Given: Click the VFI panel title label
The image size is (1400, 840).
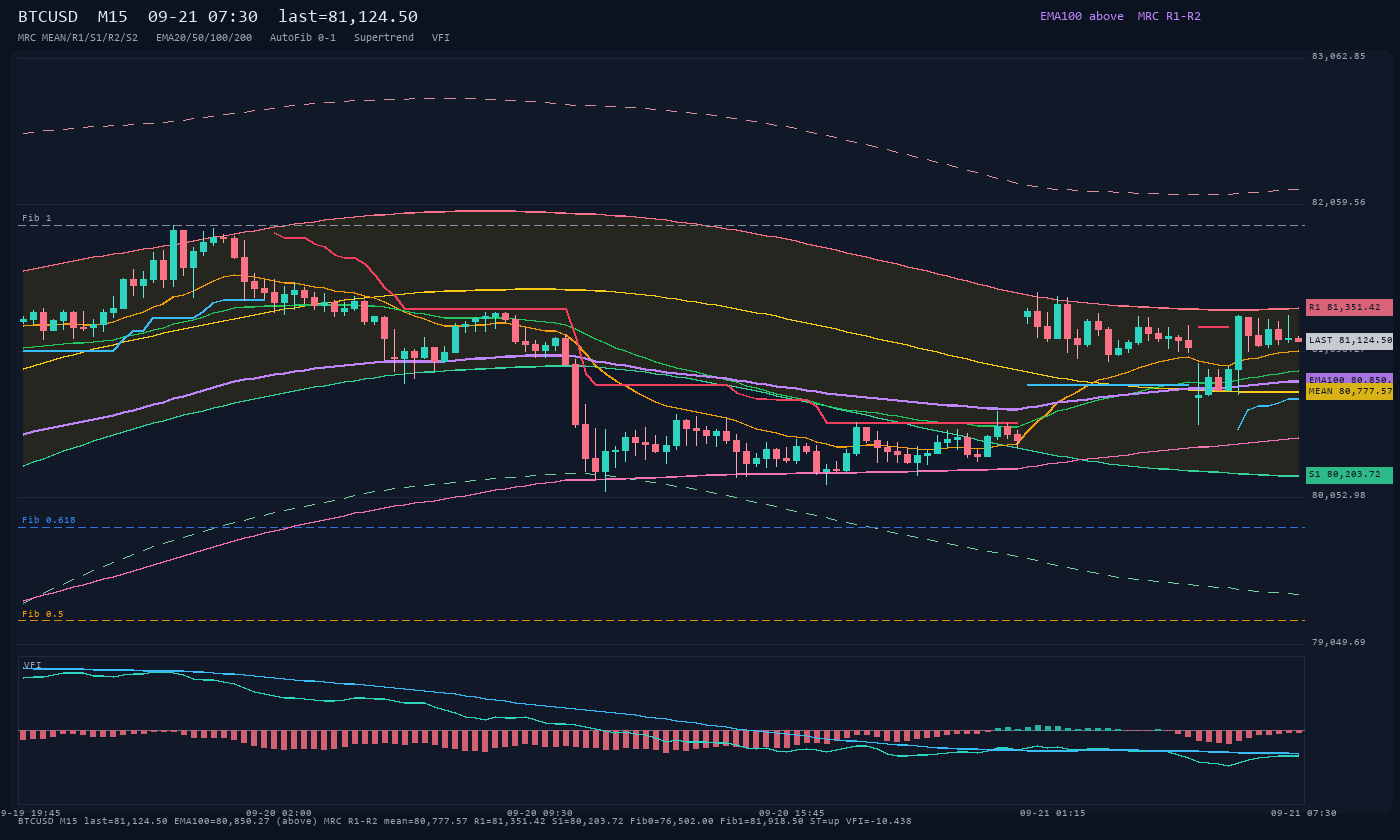Looking at the screenshot, I should [x=33, y=664].
